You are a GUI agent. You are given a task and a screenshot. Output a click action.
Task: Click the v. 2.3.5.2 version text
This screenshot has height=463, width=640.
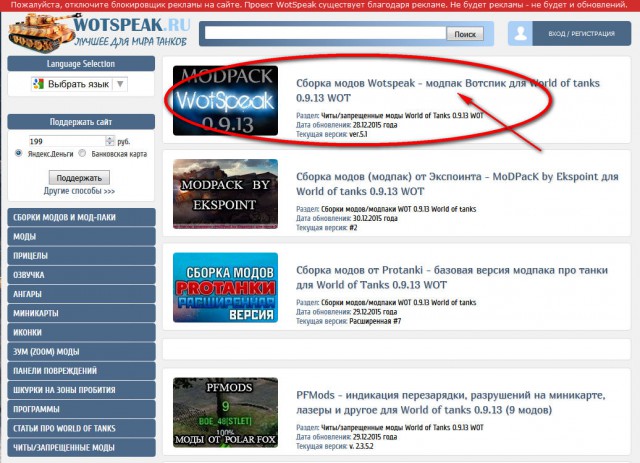[361, 446]
